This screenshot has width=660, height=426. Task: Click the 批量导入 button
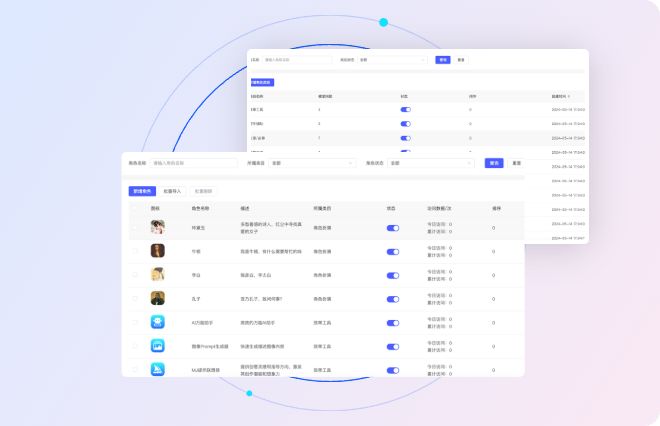pyautogui.click(x=171, y=190)
